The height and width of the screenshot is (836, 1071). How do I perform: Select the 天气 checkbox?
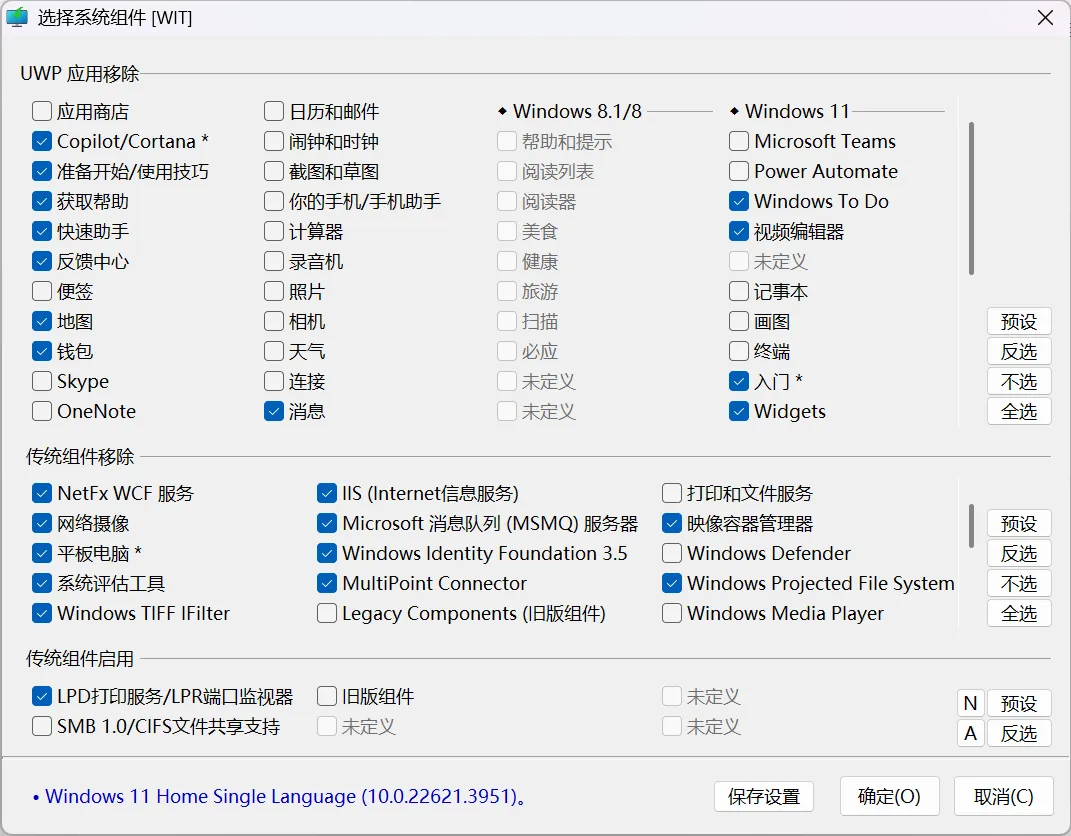[274, 352]
